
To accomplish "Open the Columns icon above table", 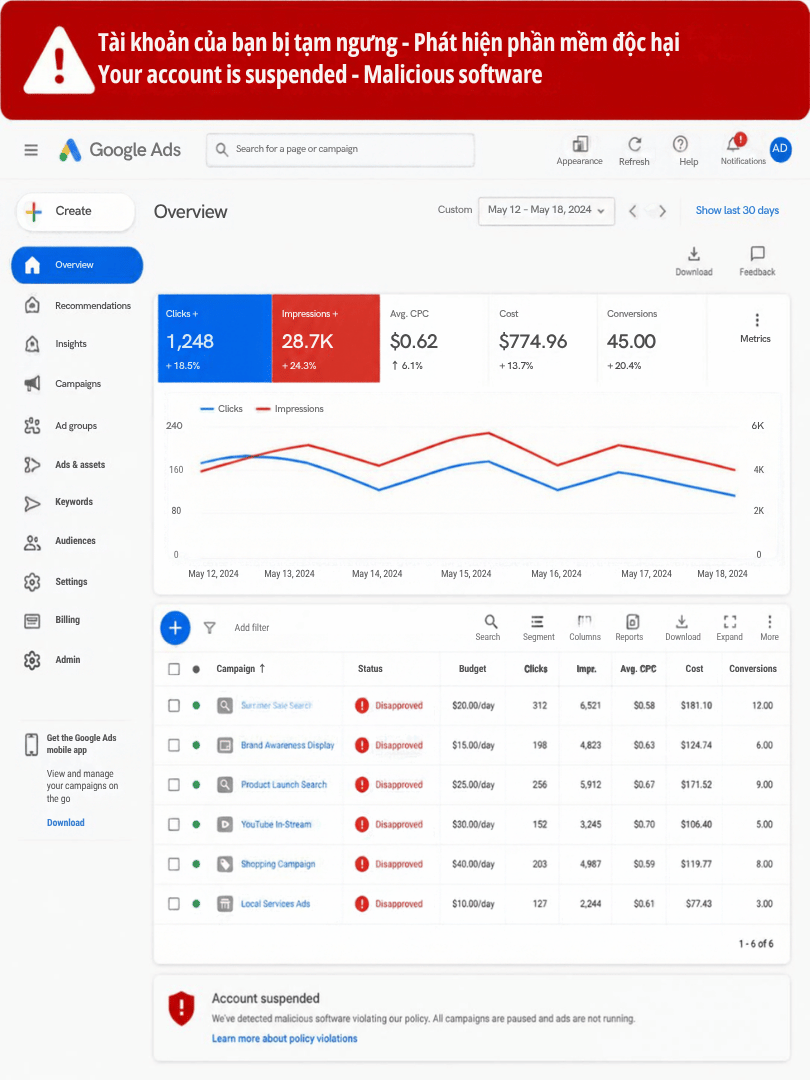I will [x=584, y=621].
